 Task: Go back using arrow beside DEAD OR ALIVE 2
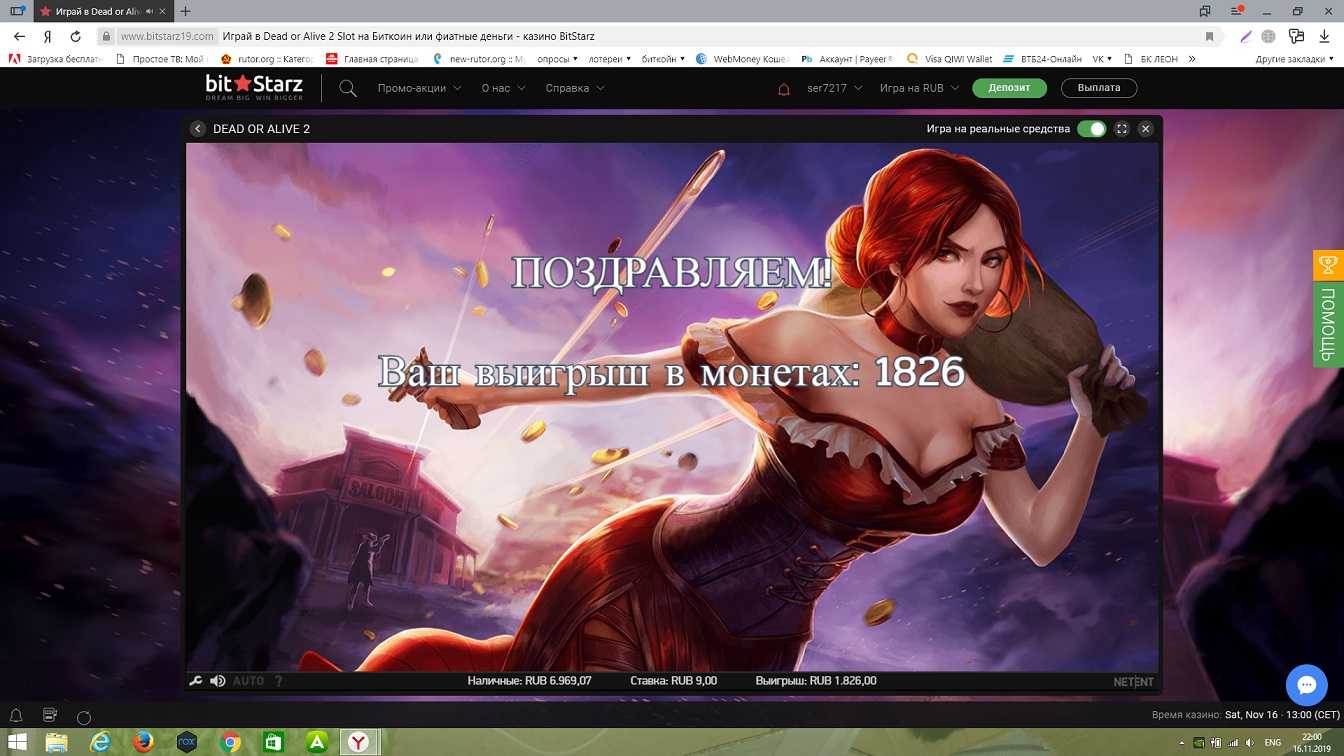(198, 129)
